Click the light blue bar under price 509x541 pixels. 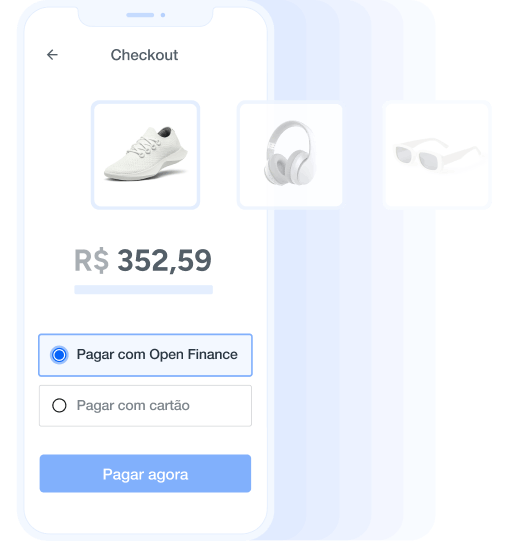(x=144, y=289)
